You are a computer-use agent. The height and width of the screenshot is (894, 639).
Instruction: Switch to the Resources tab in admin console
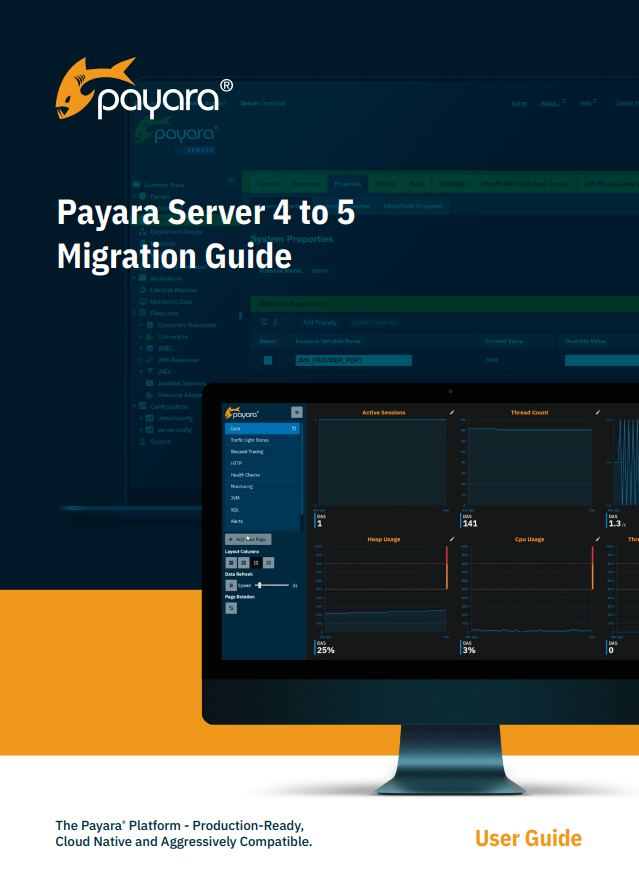pyautogui.click(x=306, y=184)
